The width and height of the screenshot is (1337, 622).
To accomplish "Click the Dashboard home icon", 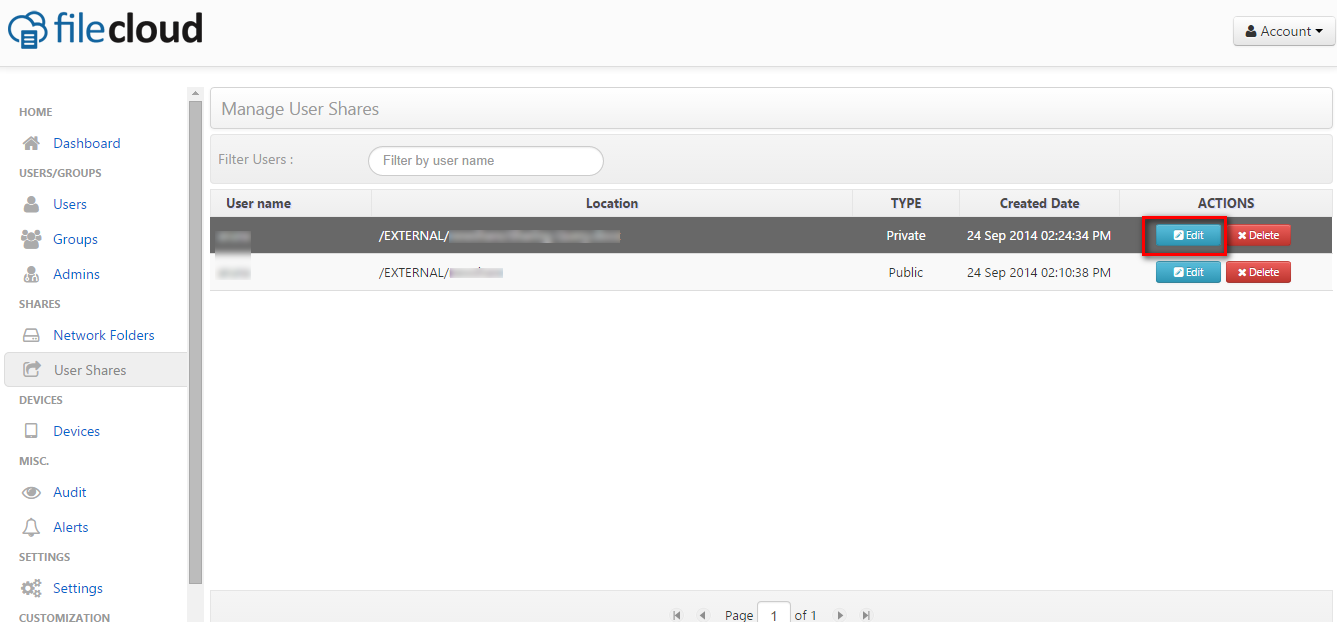I will (31, 143).
